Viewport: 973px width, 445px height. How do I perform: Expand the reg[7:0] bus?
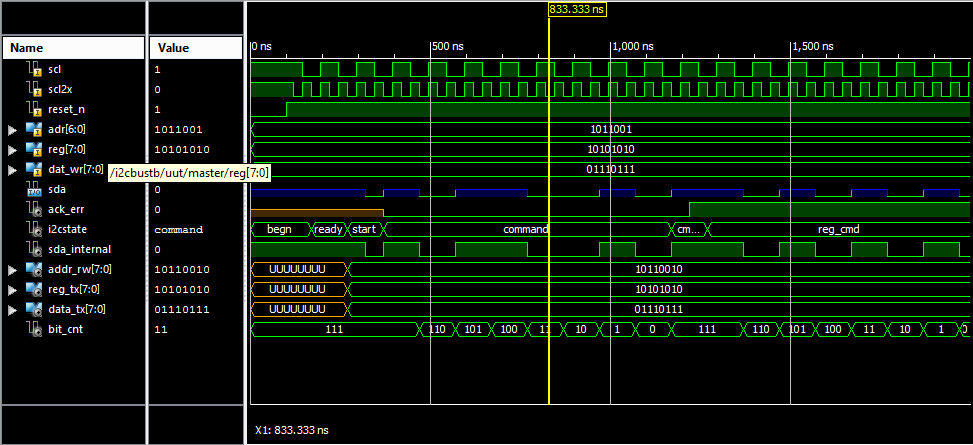(11, 150)
